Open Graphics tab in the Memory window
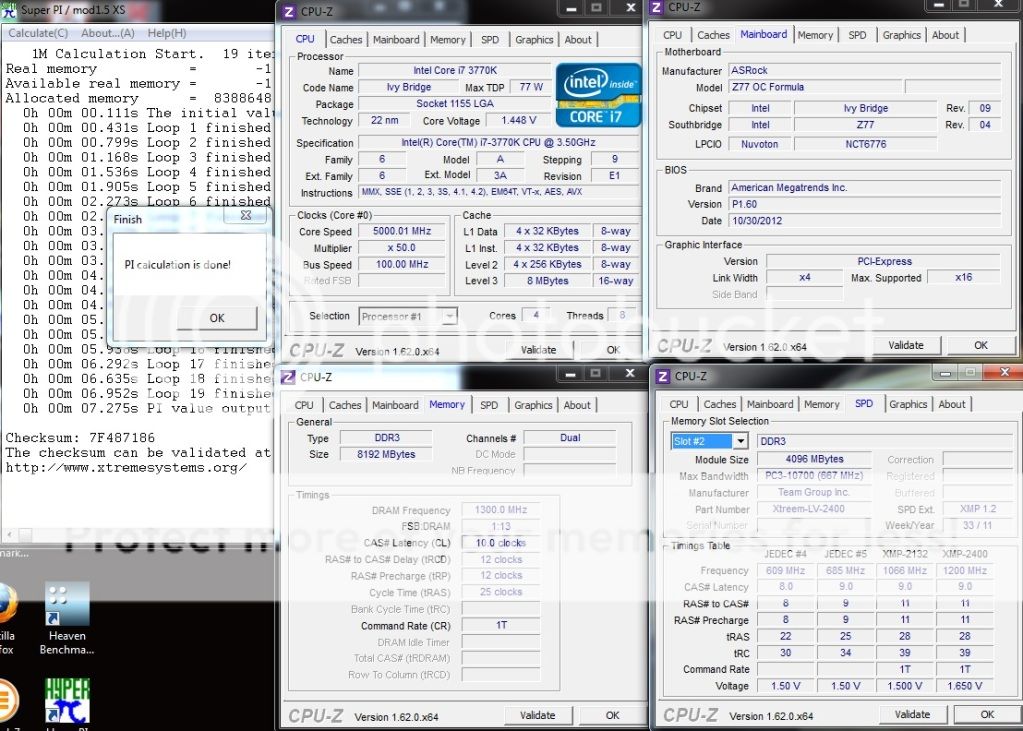Viewport: 1023px width, 731px height. [x=533, y=405]
